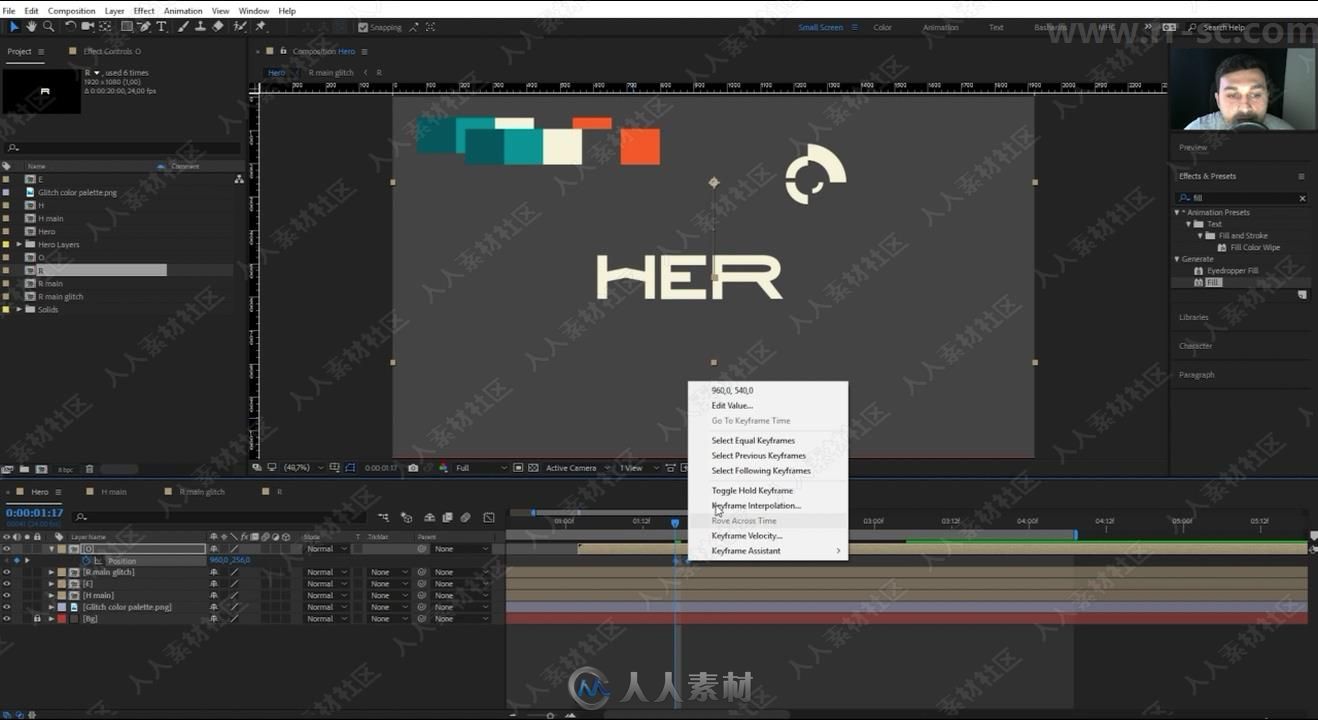Select the Puppet Pin tool
The height and width of the screenshot is (720, 1318).
261,27
